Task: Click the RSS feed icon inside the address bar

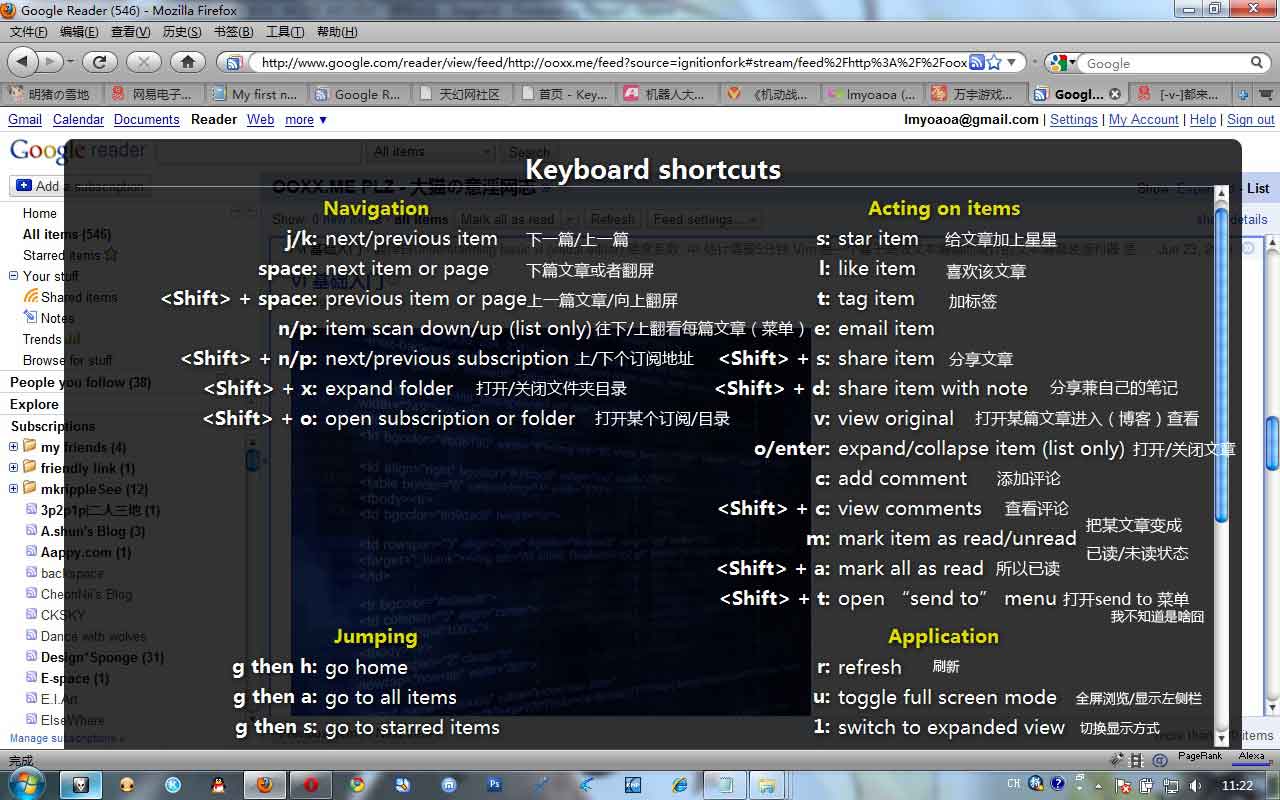Action: [977, 62]
